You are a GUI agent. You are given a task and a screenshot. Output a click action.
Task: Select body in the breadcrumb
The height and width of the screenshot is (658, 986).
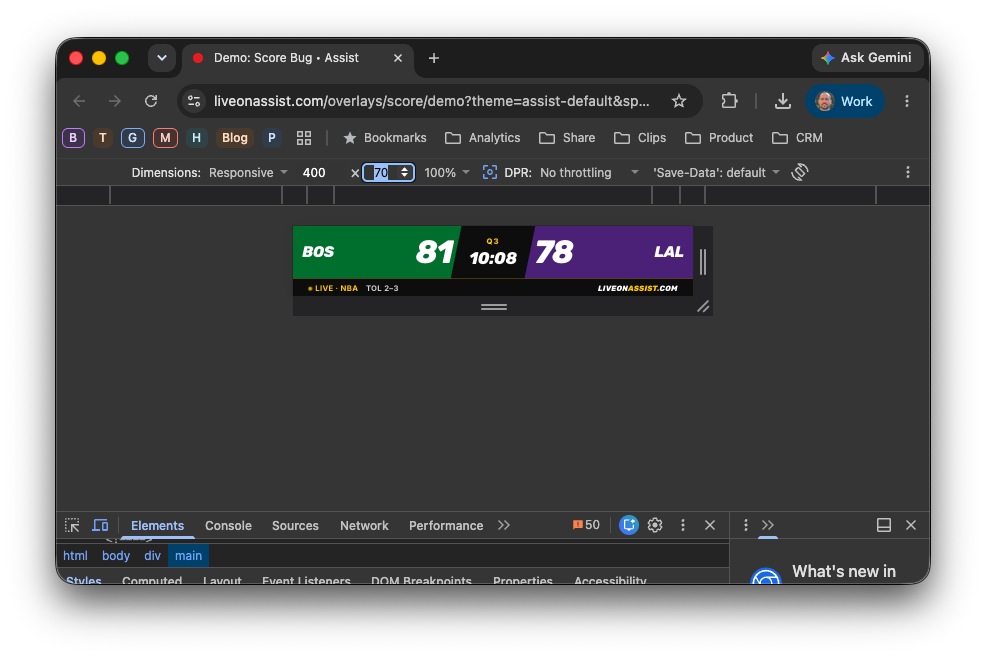pos(116,556)
